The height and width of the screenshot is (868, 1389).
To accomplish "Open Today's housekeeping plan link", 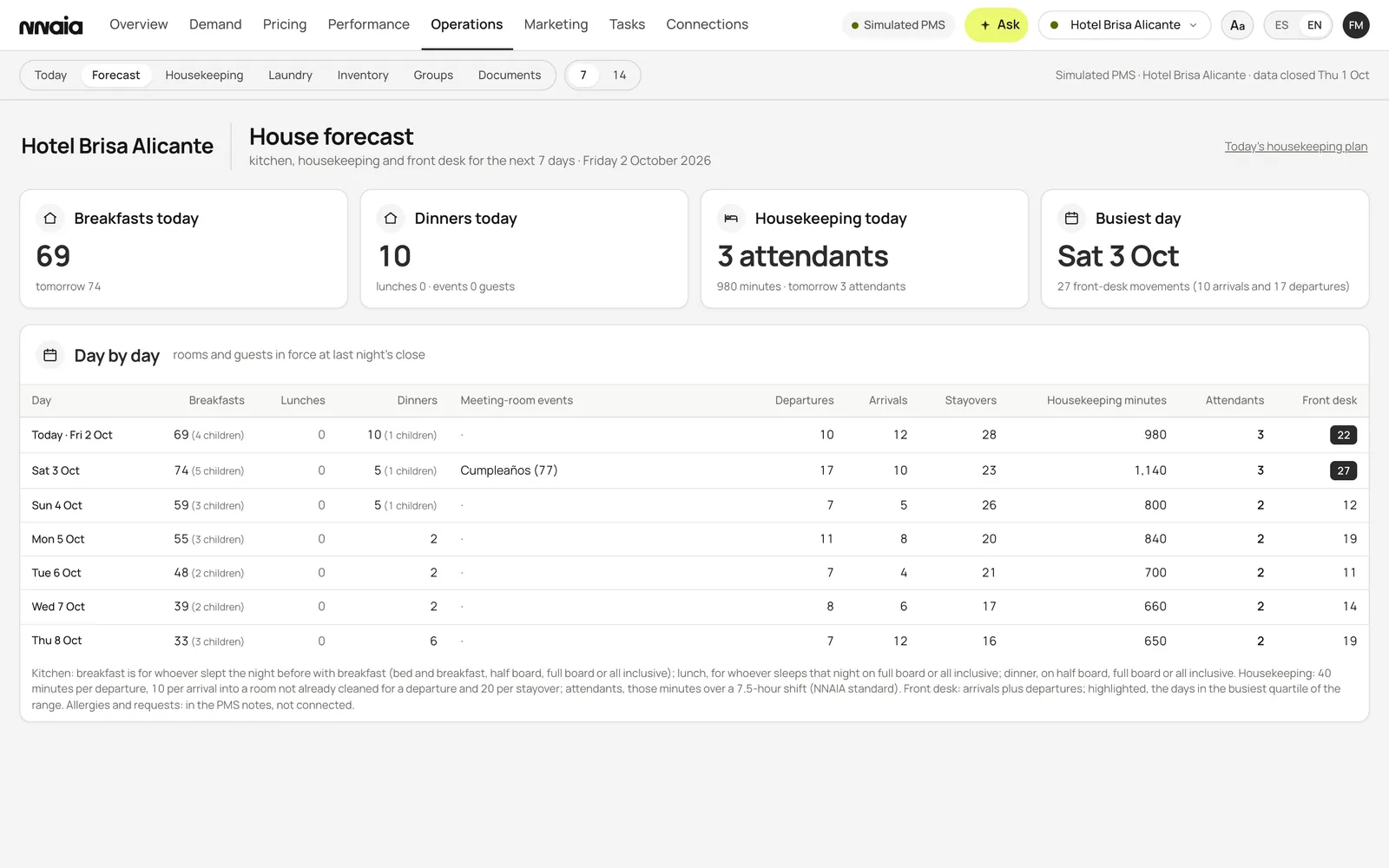I will tap(1296, 147).
